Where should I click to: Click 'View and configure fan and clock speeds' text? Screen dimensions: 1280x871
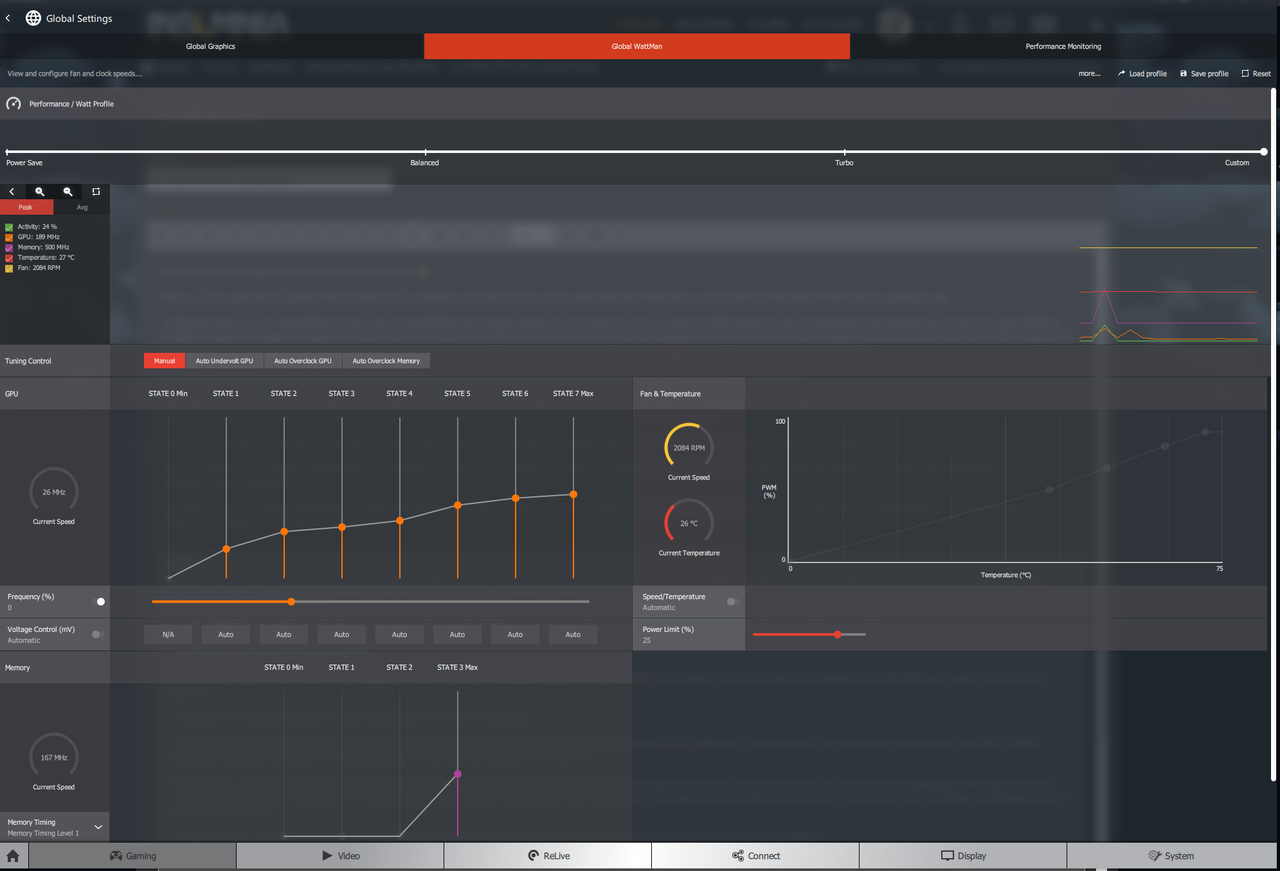click(75, 74)
